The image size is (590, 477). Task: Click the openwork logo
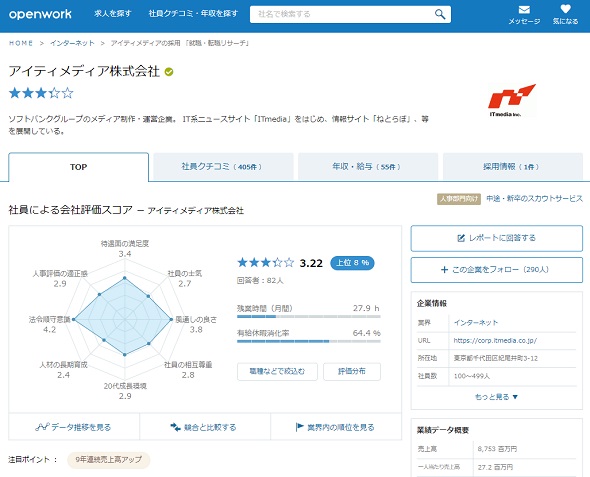pos(40,14)
